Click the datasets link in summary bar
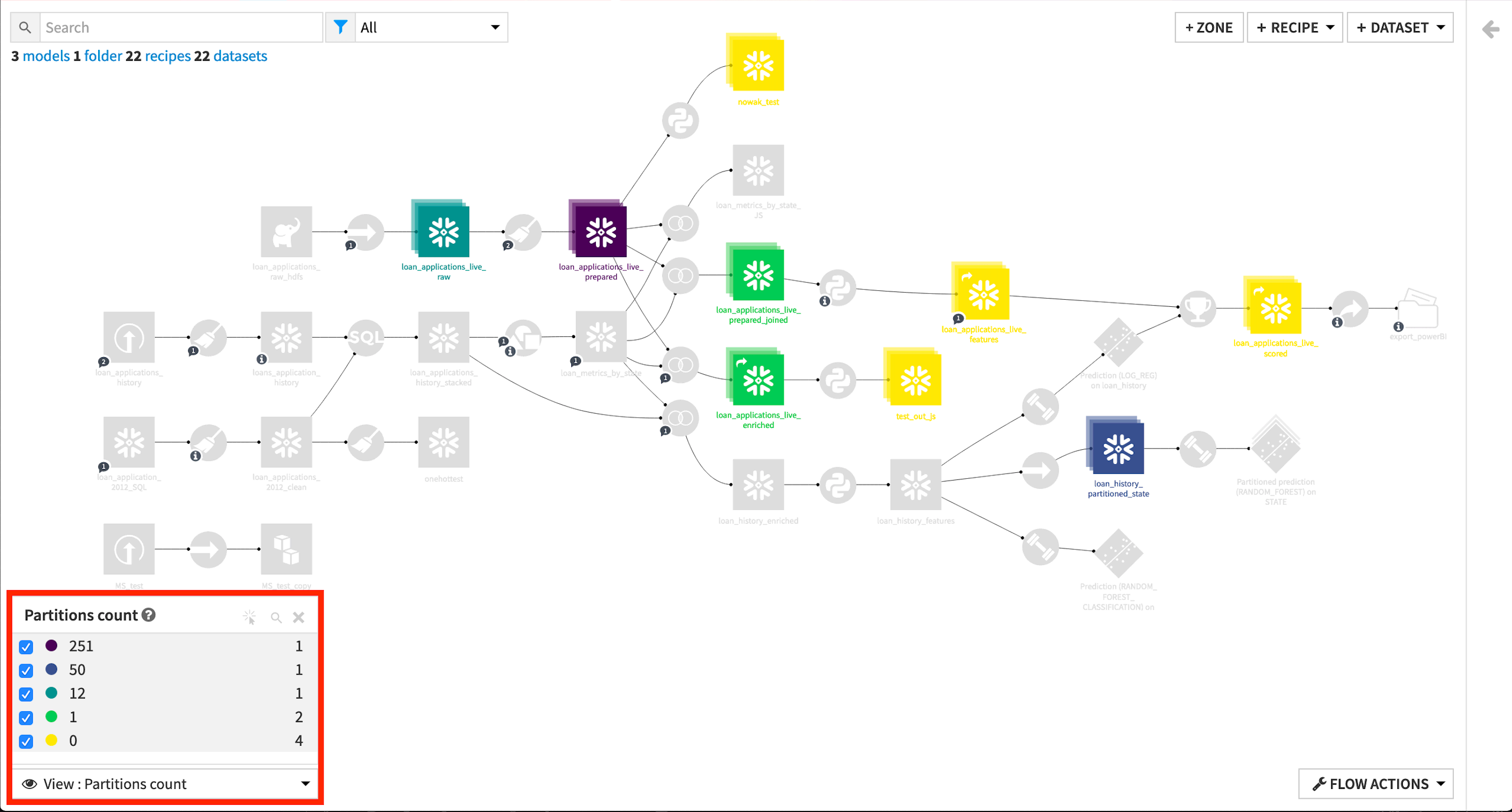The width and height of the screenshot is (1512, 812). click(x=240, y=55)
